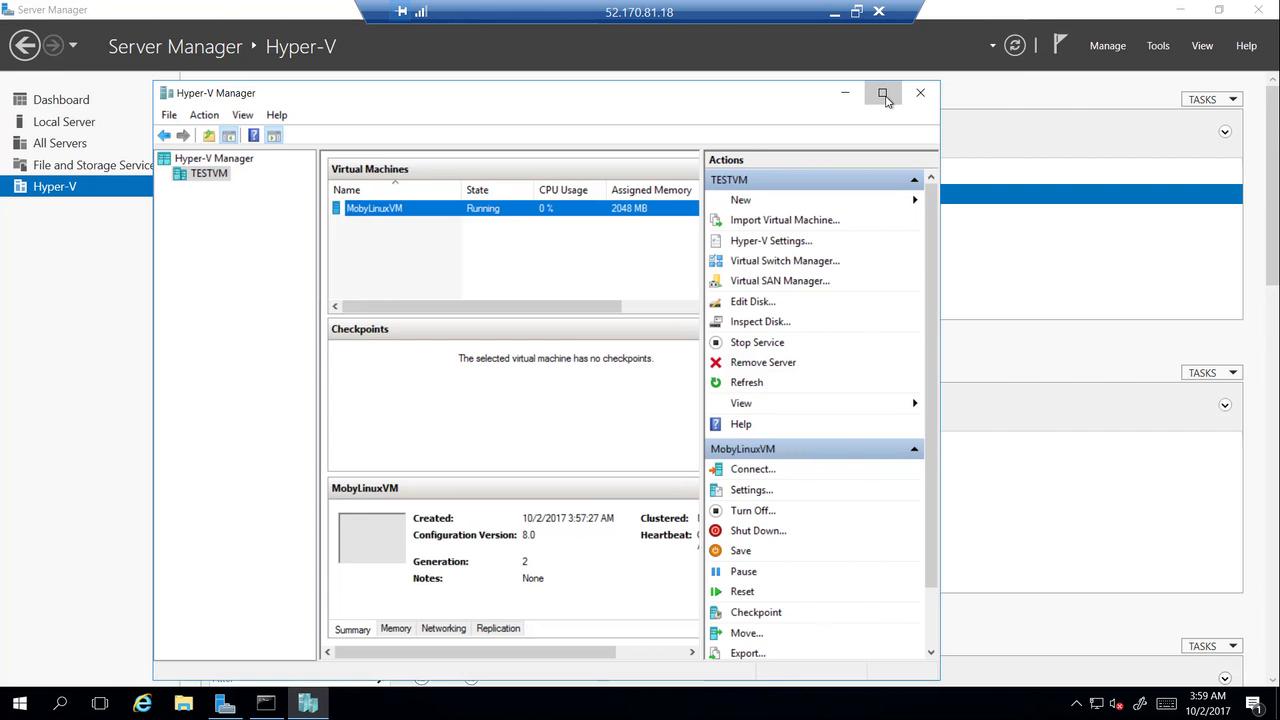
Task: Toggle the Show/Hide Console Tree toolbar button
Action: [x=229, y=136]
